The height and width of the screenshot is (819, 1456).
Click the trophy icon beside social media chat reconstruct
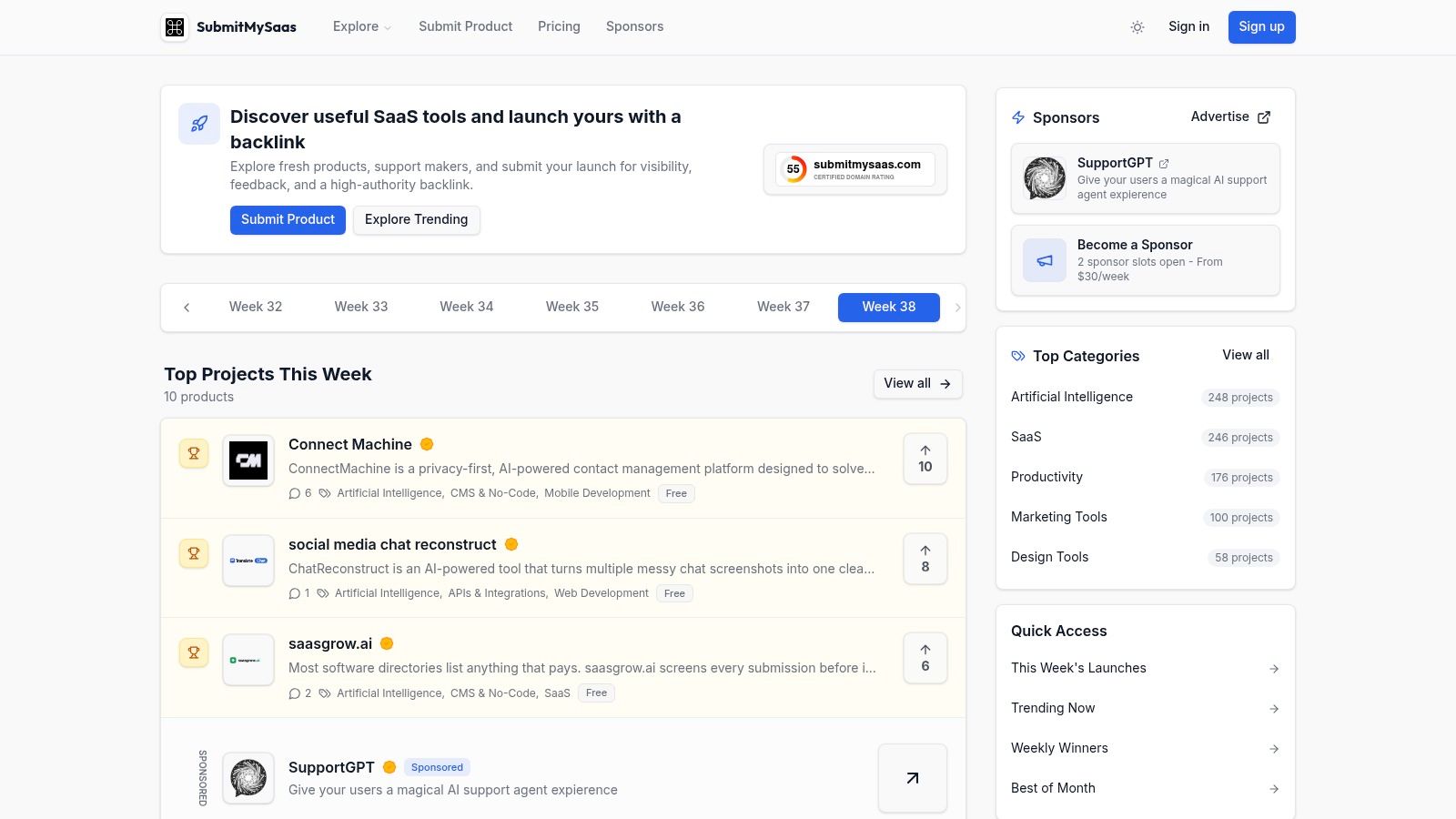pos(194,553)
